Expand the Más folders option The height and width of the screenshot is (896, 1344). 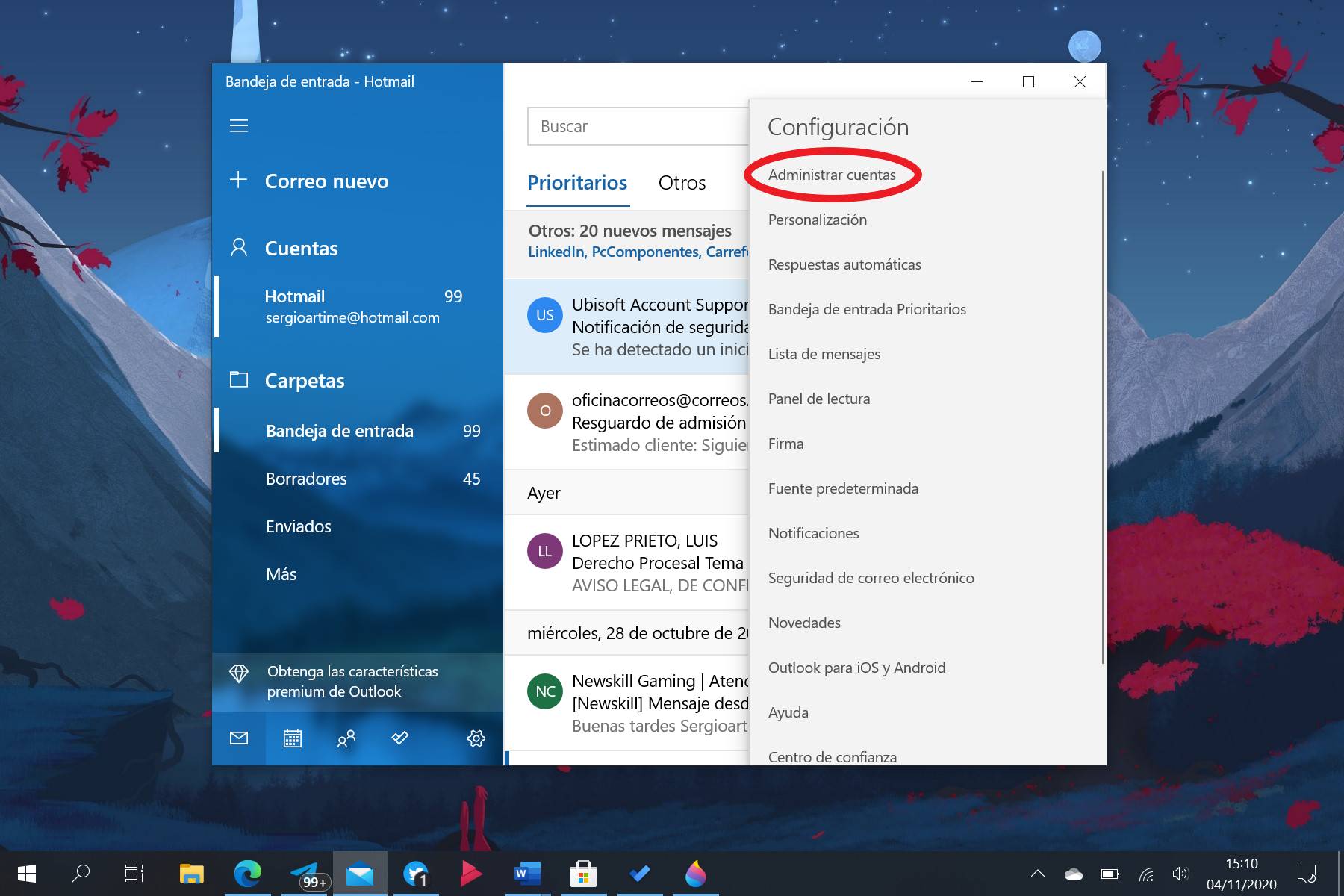coord(281,573)
